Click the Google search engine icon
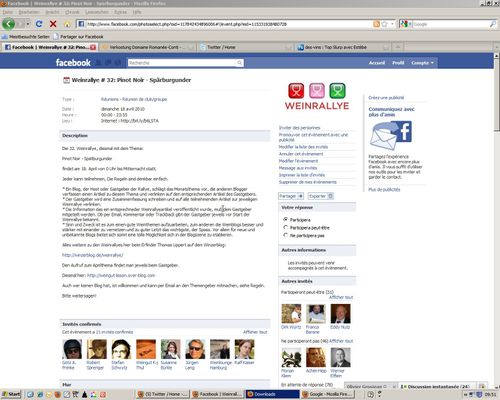This screenshot has height=400, width=500. click(x=403, y=24)
